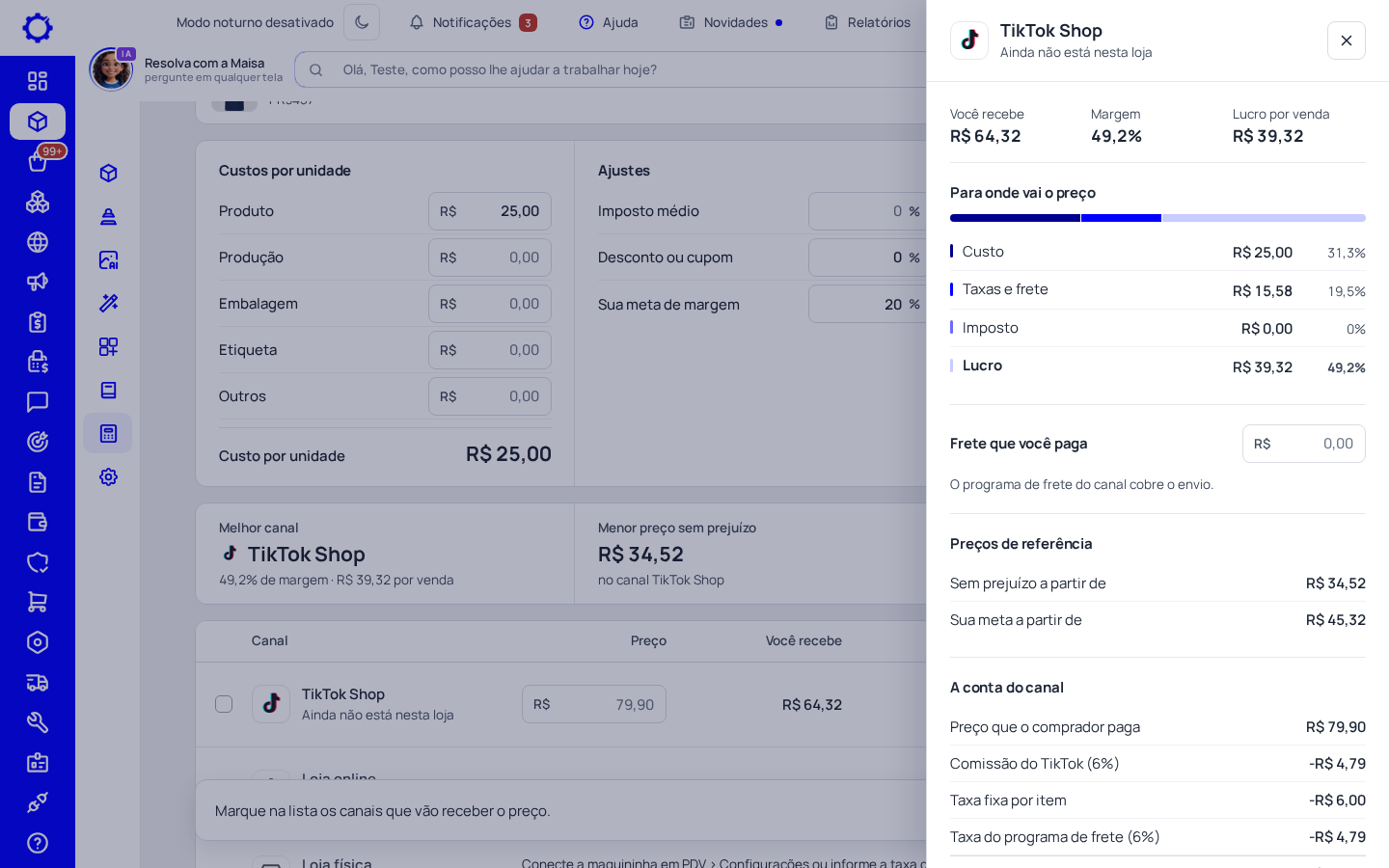Screen dimensions: 1389x868
Task: Open Relatórios in the top bar
Action: pos(867,22)
